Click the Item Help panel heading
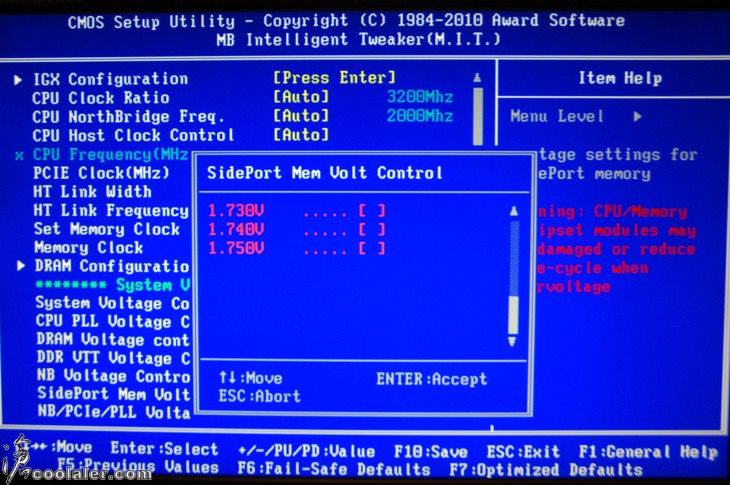Viewport: 730px width, 485px height. (620, 78)
